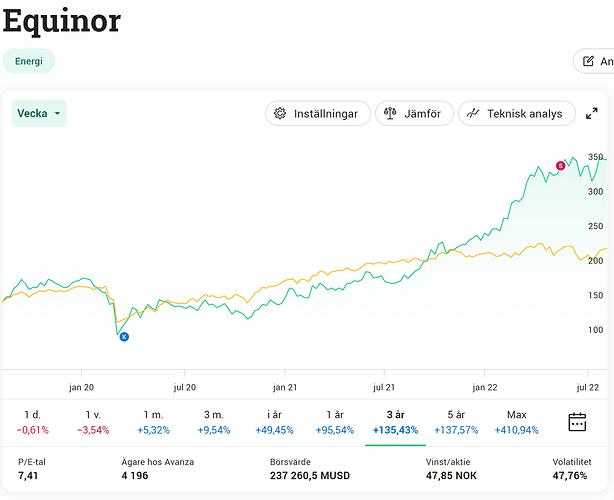The image size is (614, 500).
Task: Open Teknisk analys view
Action: tap(516, 114)
